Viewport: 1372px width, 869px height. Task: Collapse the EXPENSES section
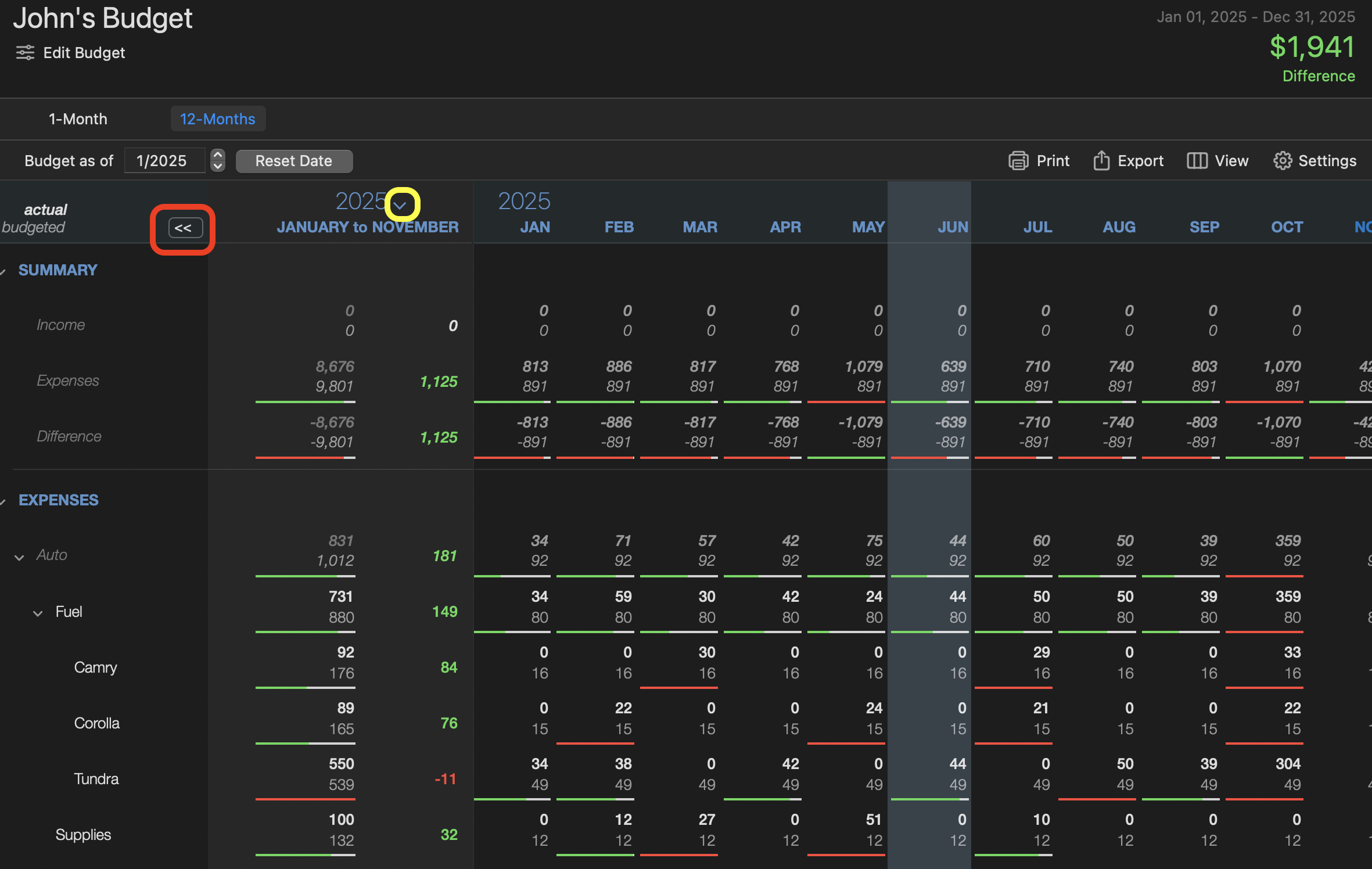pyautogui.click(x=3, y=501)
